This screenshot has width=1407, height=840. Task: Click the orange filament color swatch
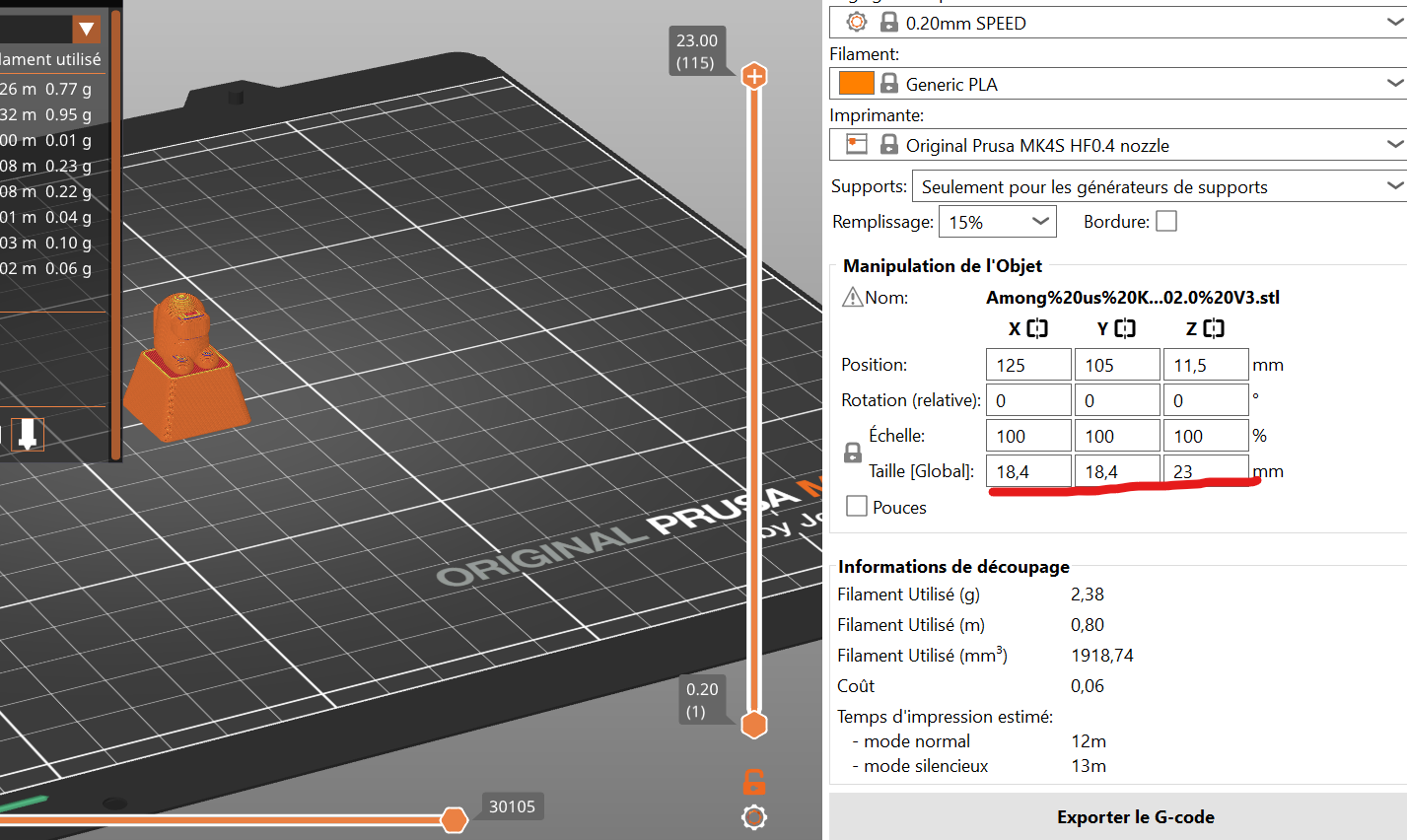[856, 84]
